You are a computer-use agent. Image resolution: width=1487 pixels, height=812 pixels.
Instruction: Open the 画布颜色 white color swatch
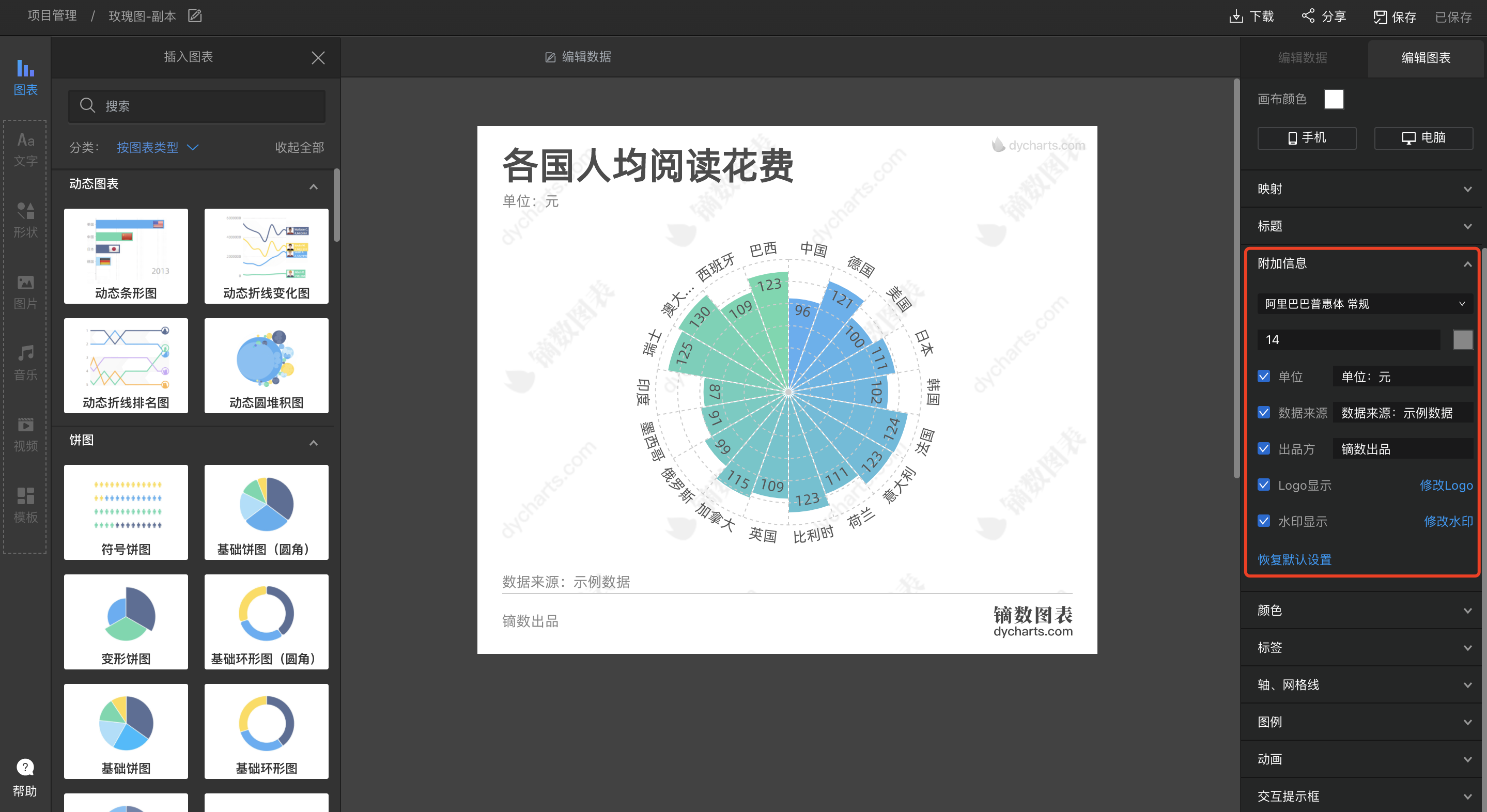coord(1334,99)
